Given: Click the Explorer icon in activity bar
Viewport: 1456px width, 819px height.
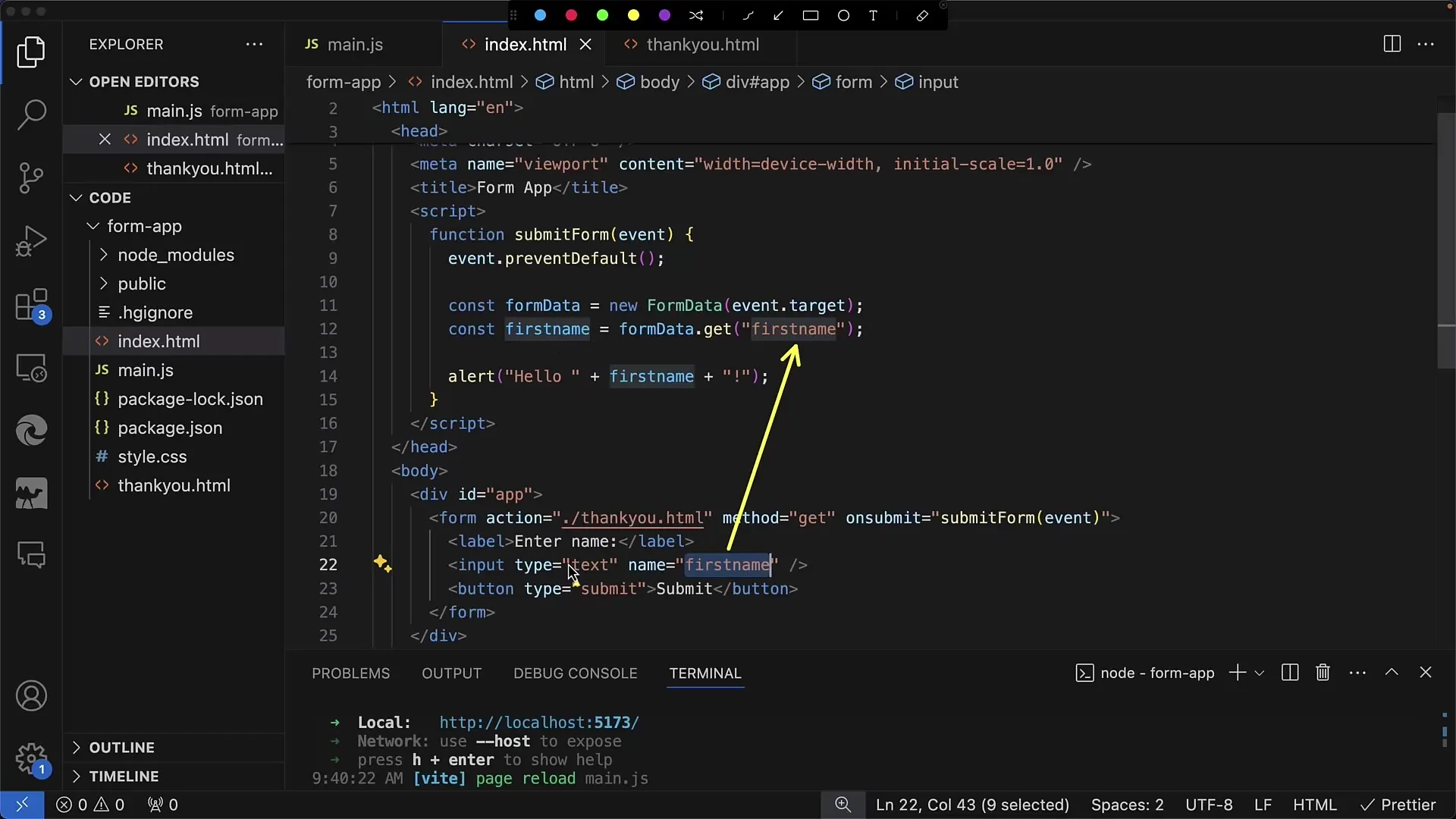Looking at the screenshot, I should [x=31, y=52].
